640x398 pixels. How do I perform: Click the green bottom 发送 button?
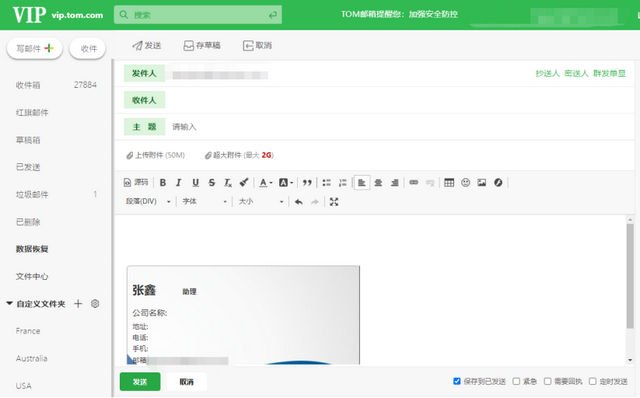coord(140,382)
